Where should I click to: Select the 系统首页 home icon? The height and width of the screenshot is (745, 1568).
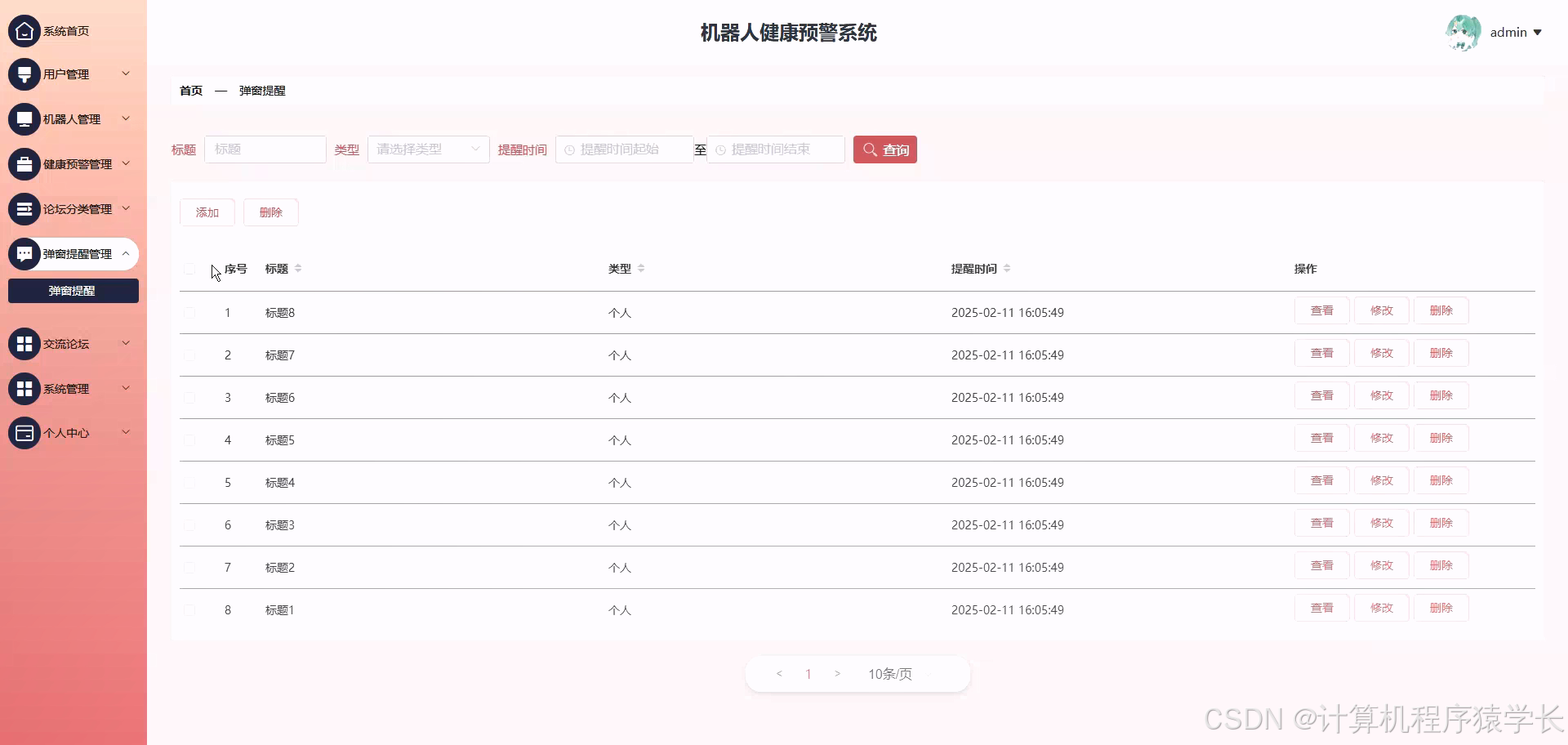[x=24, y=30]
